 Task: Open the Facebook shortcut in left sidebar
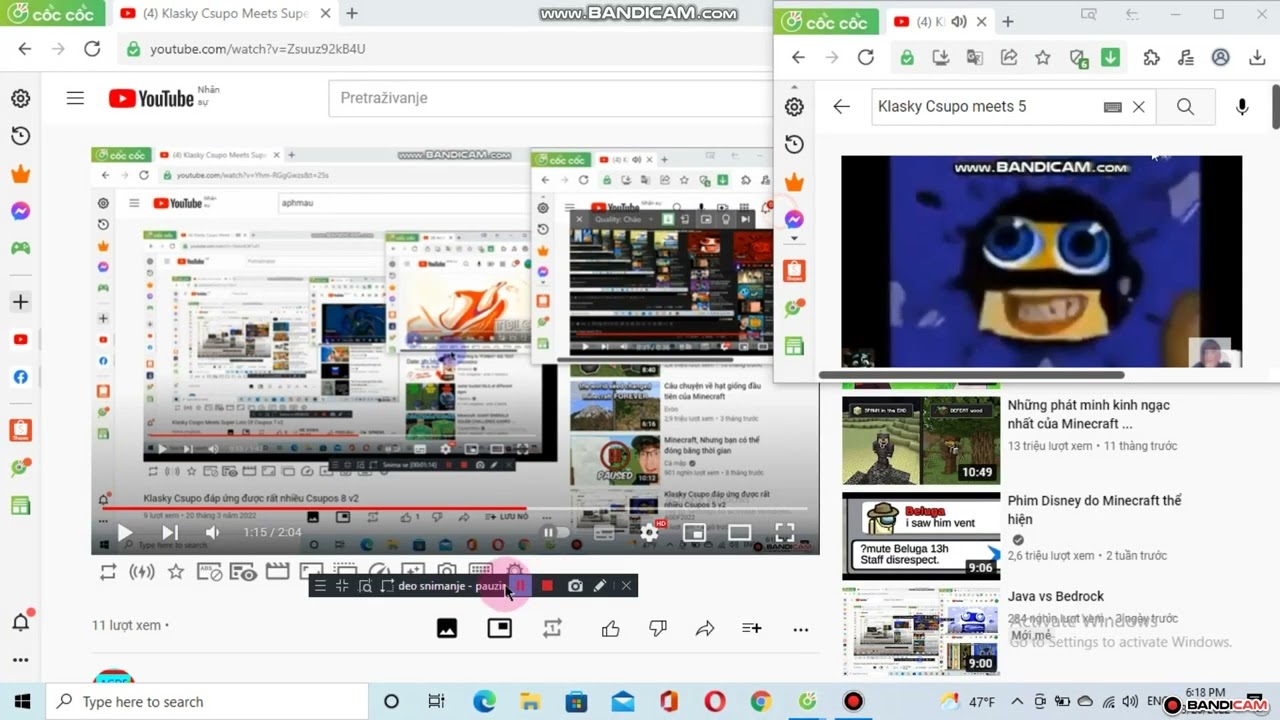[20, 377]
